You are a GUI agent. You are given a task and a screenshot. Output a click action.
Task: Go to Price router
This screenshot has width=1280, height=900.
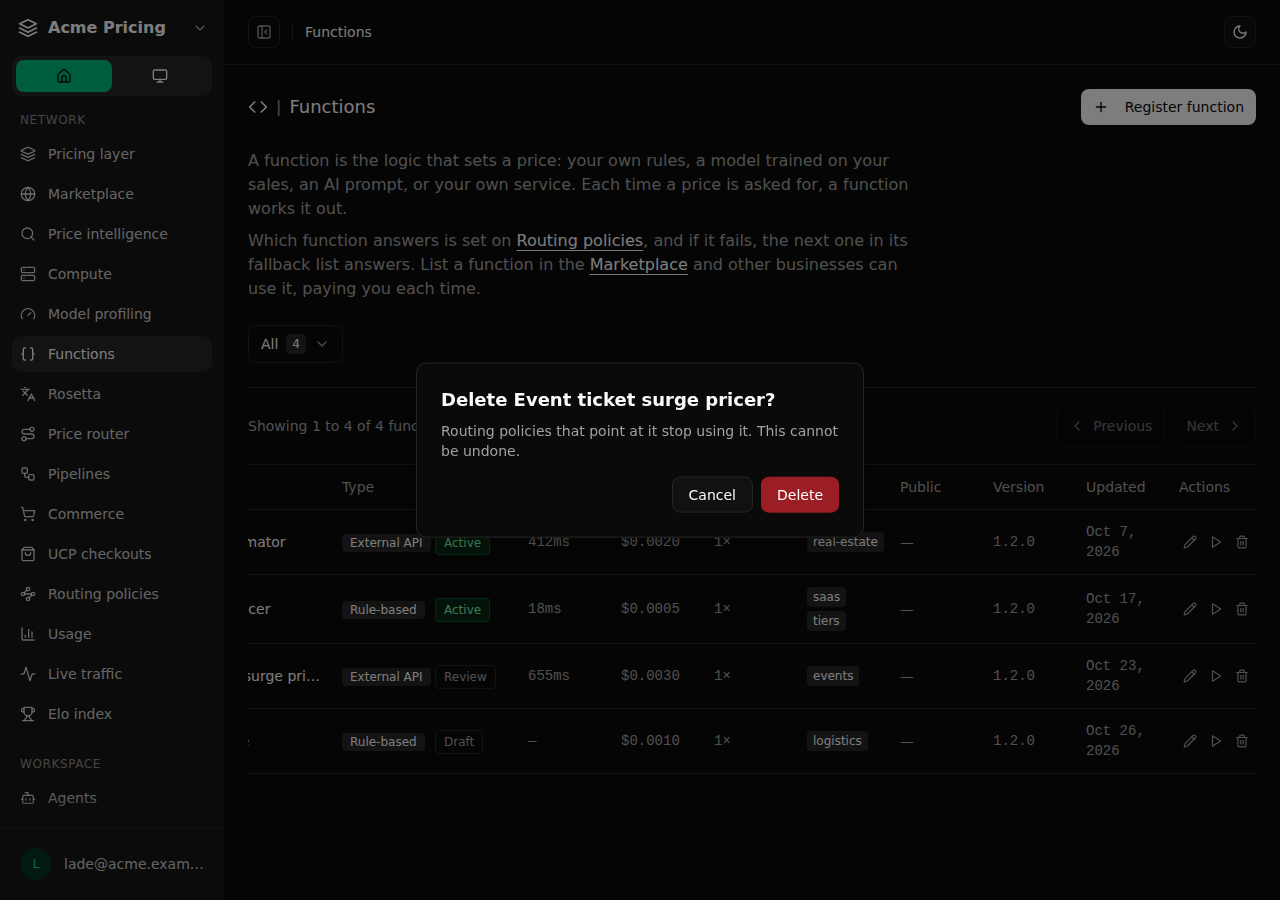pyautogui.click(x=112, y=434)
